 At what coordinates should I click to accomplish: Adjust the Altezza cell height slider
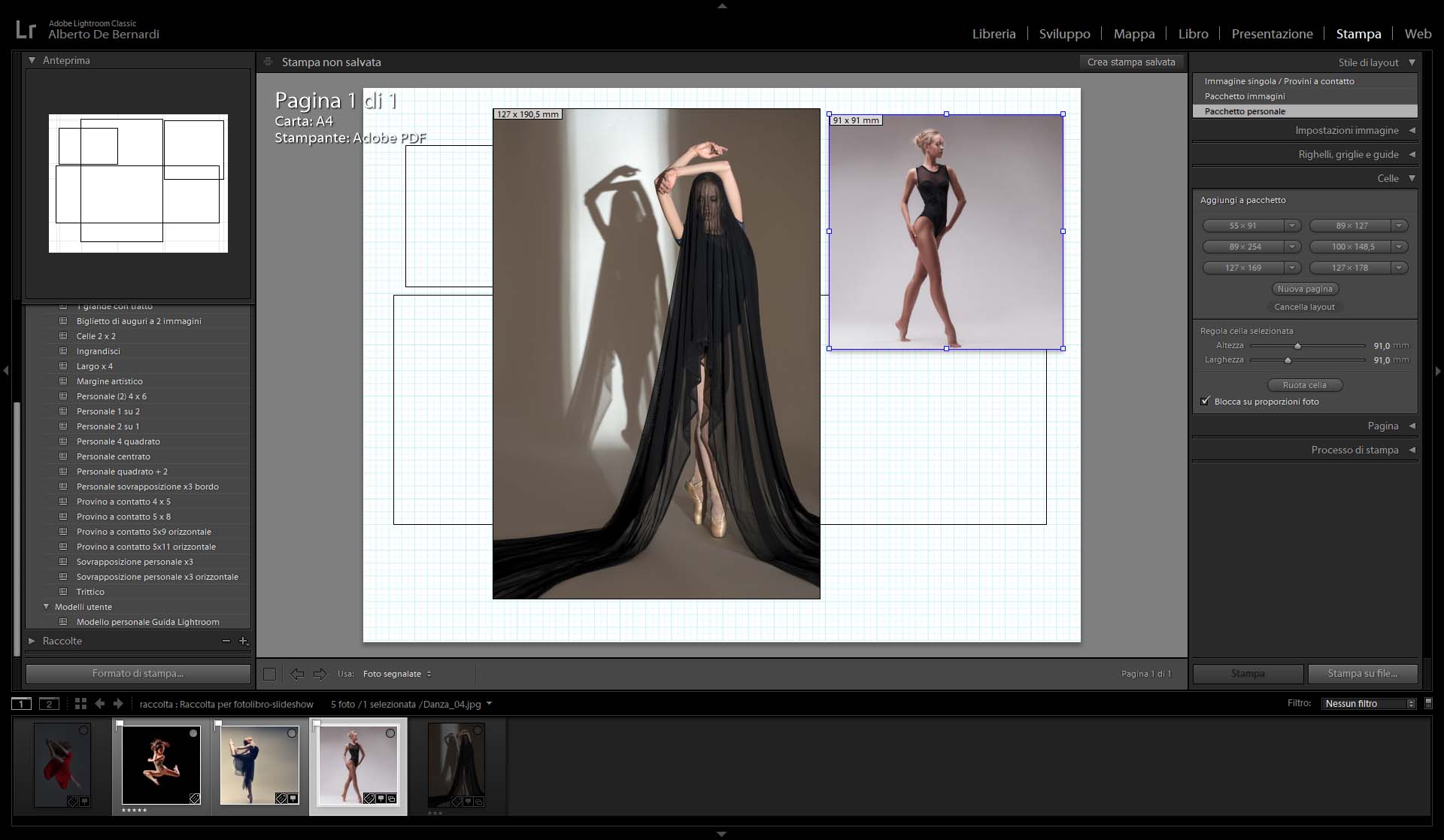tap(1297, 346)
